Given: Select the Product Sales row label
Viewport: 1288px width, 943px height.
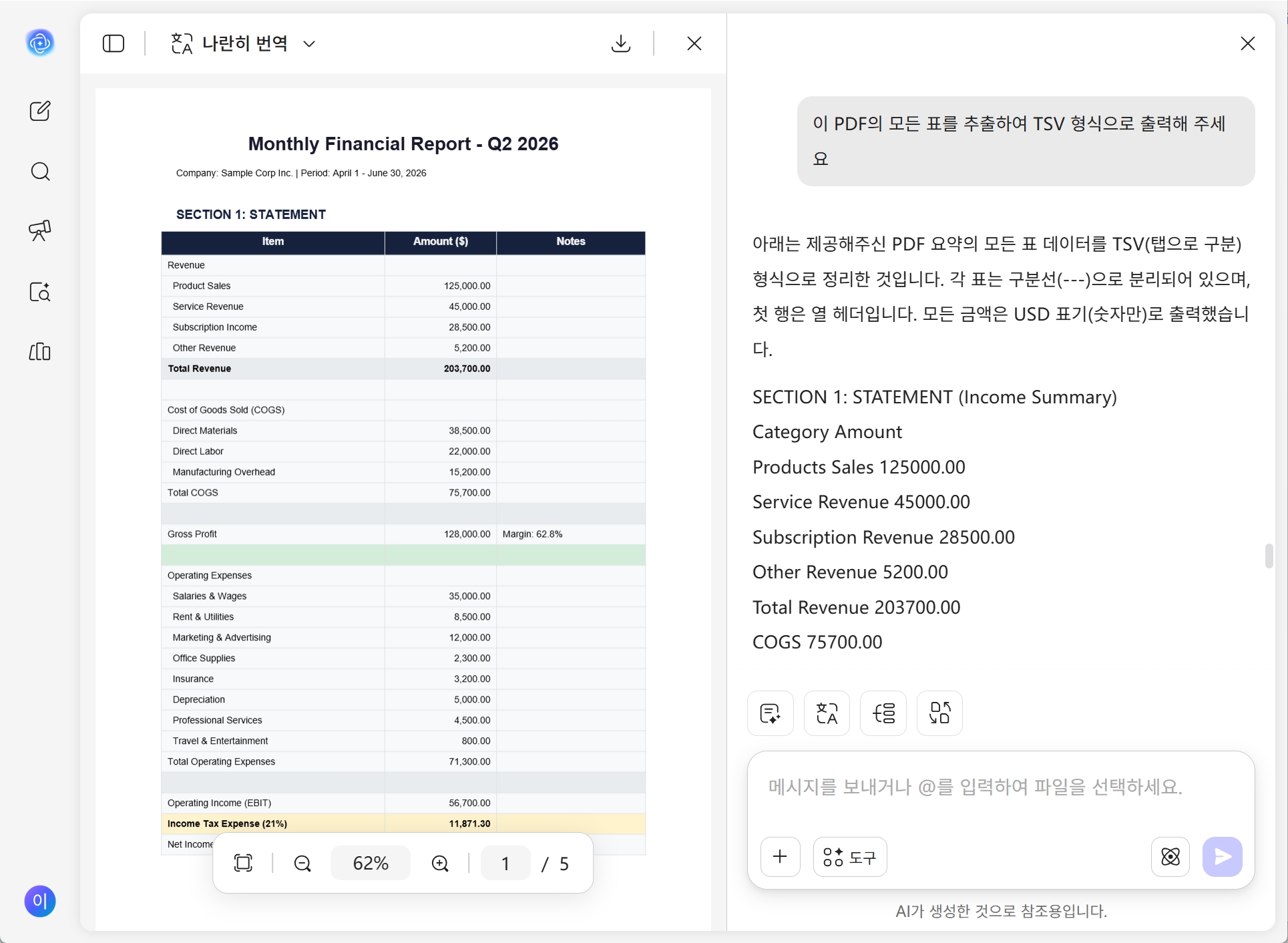Looking at the screenshot, I should (x=201, y=286).
